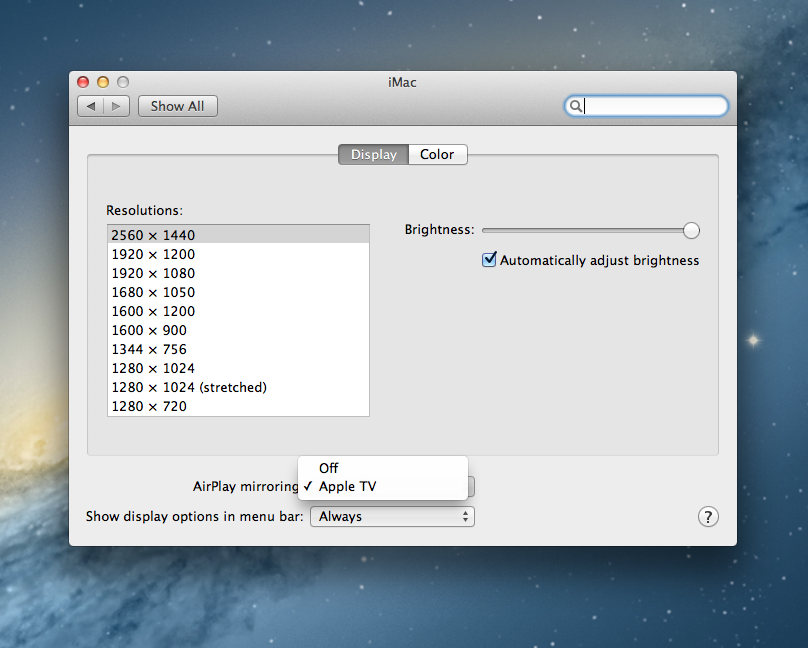Select Off in AirPlay mirroring menu
The image size is (808, 648).
click(x=329, y=468)
